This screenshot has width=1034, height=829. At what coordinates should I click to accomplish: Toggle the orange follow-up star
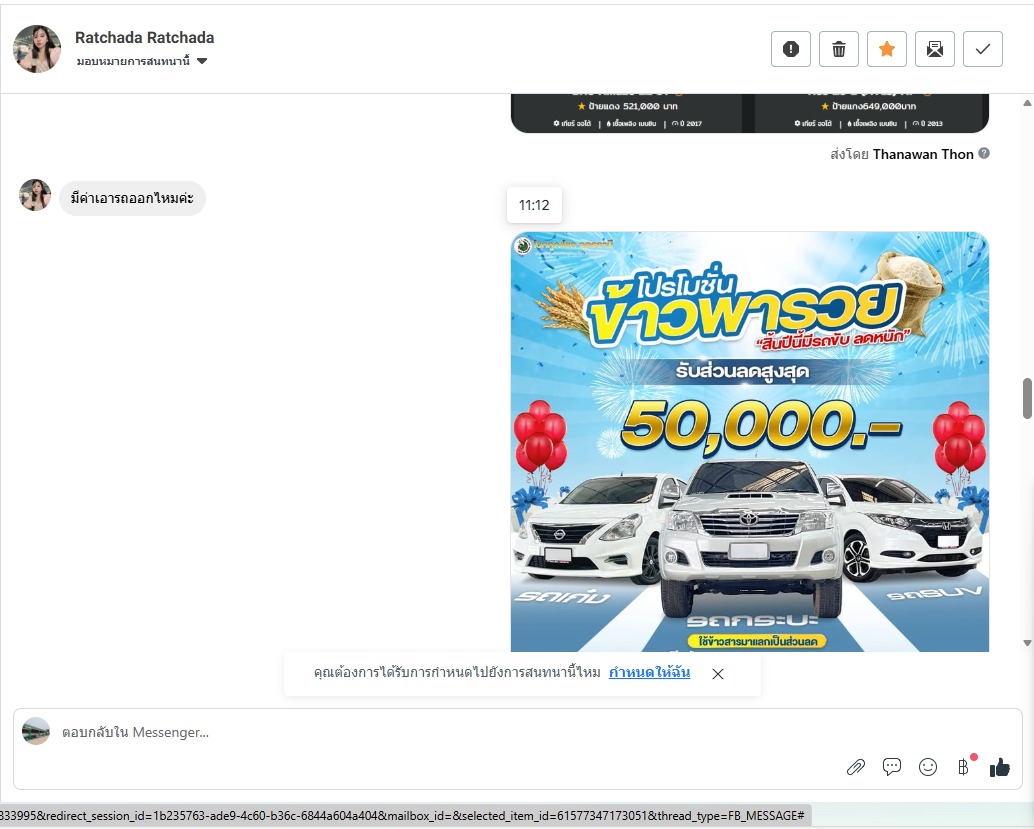(886, 49)
